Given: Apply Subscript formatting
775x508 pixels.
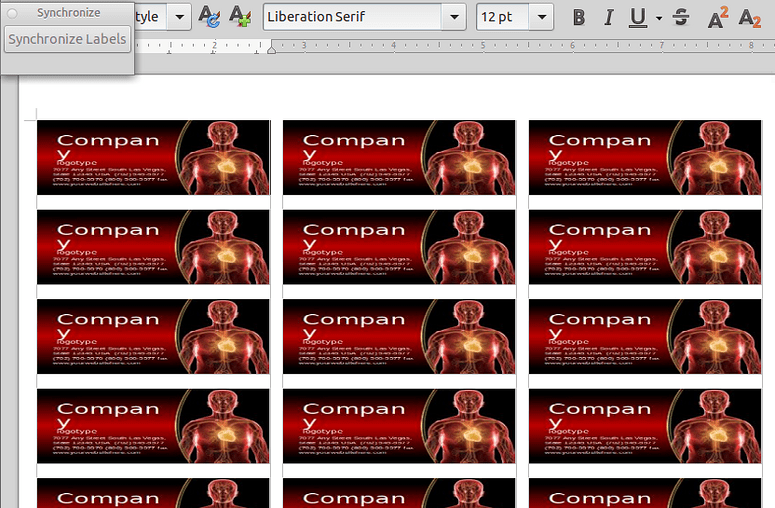Looking at the screenshot, I should tap(749, 18).
